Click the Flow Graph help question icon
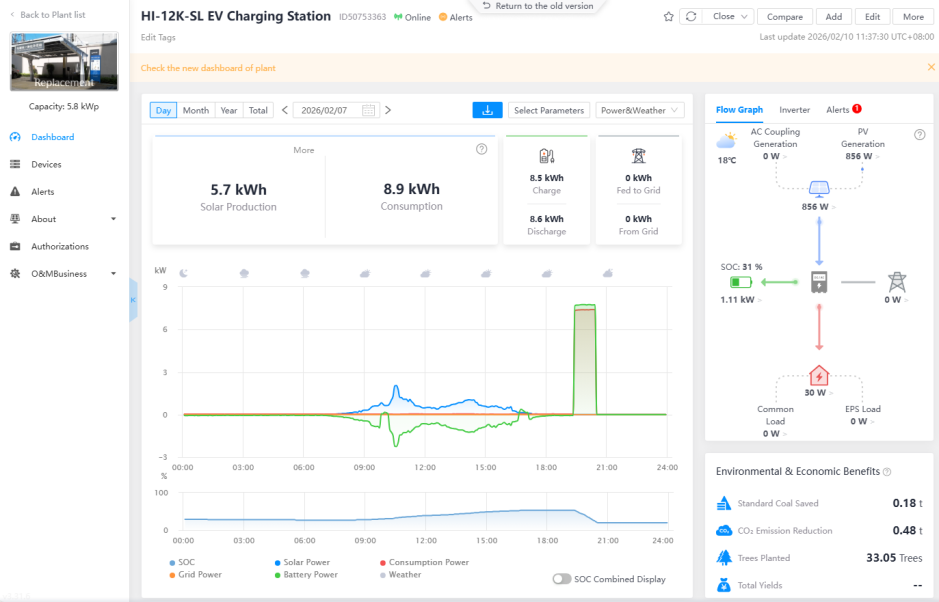Viewport: 939px width, 602px height. point(919,134)
